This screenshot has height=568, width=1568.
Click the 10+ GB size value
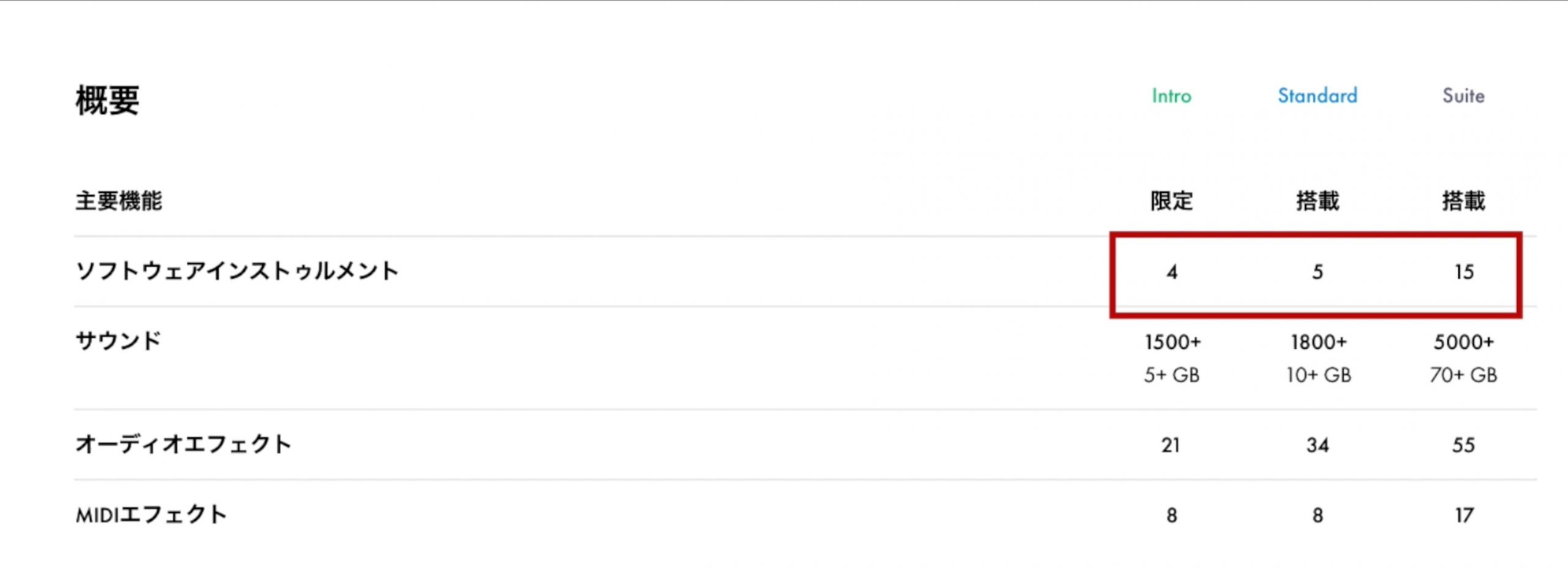click(x=1319, y=375)
